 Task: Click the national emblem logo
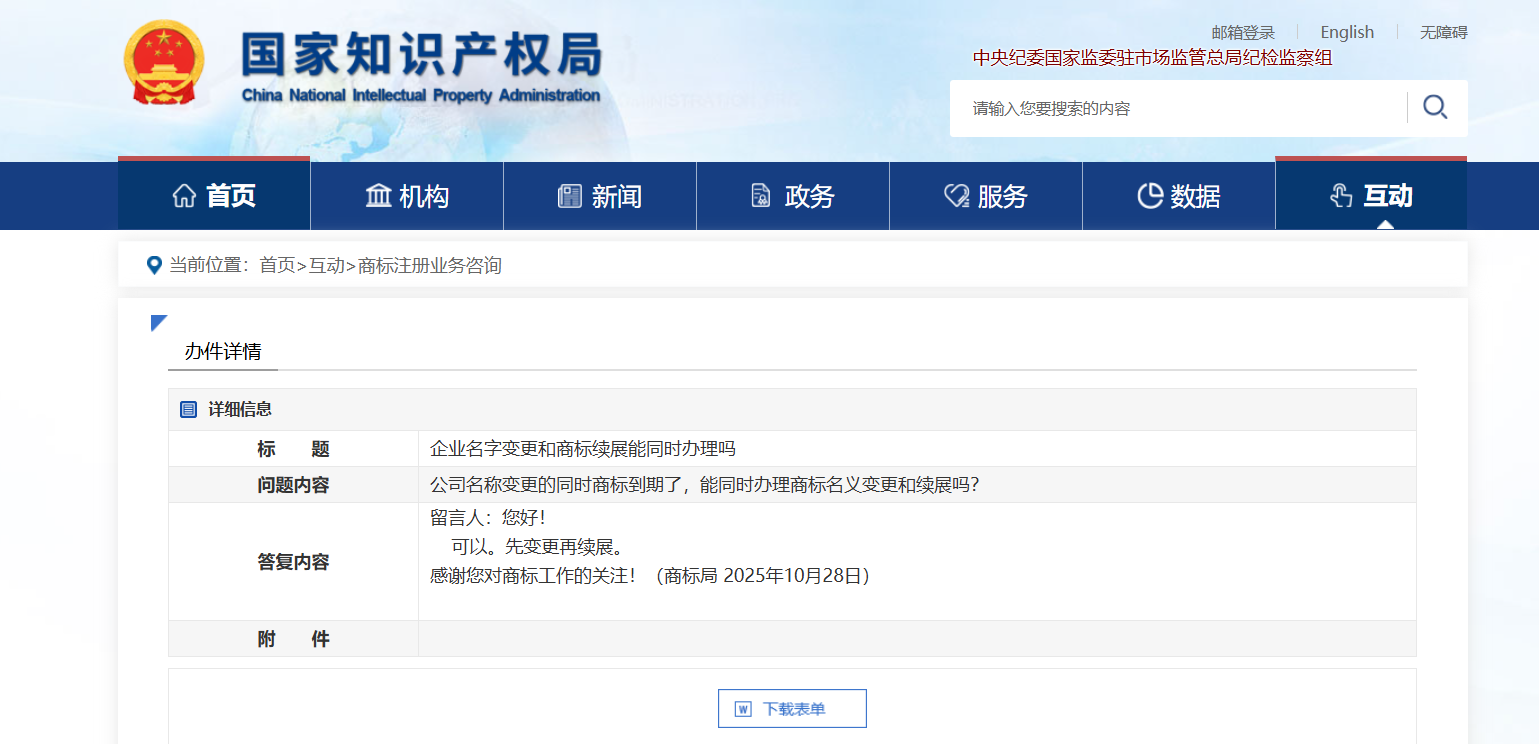pos(164,64)
